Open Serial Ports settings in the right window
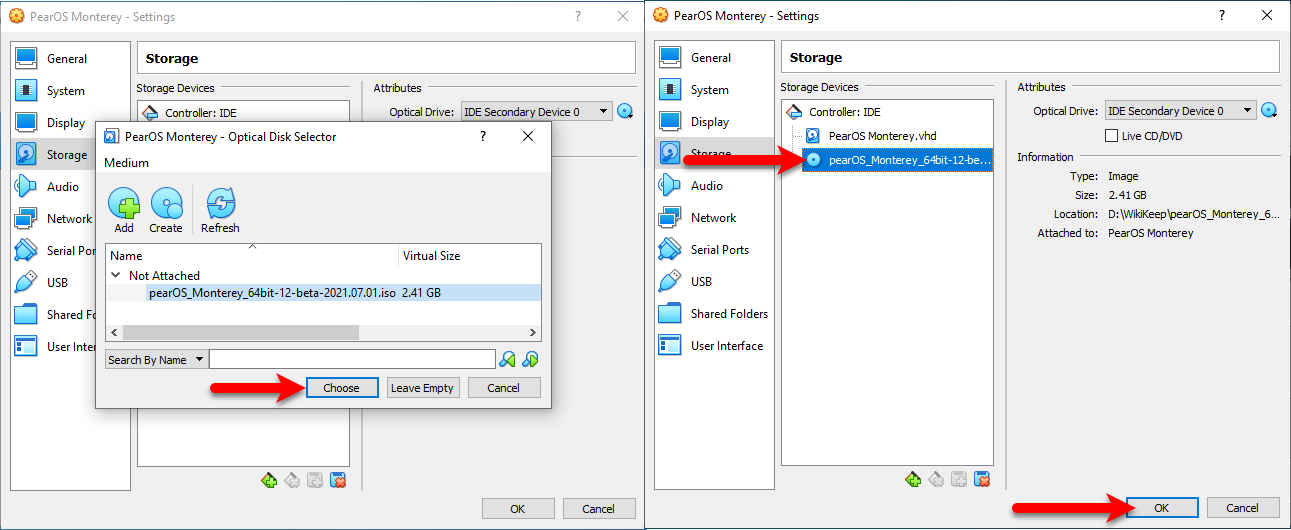Screen dimensions: 1291x530 (714, 250)
